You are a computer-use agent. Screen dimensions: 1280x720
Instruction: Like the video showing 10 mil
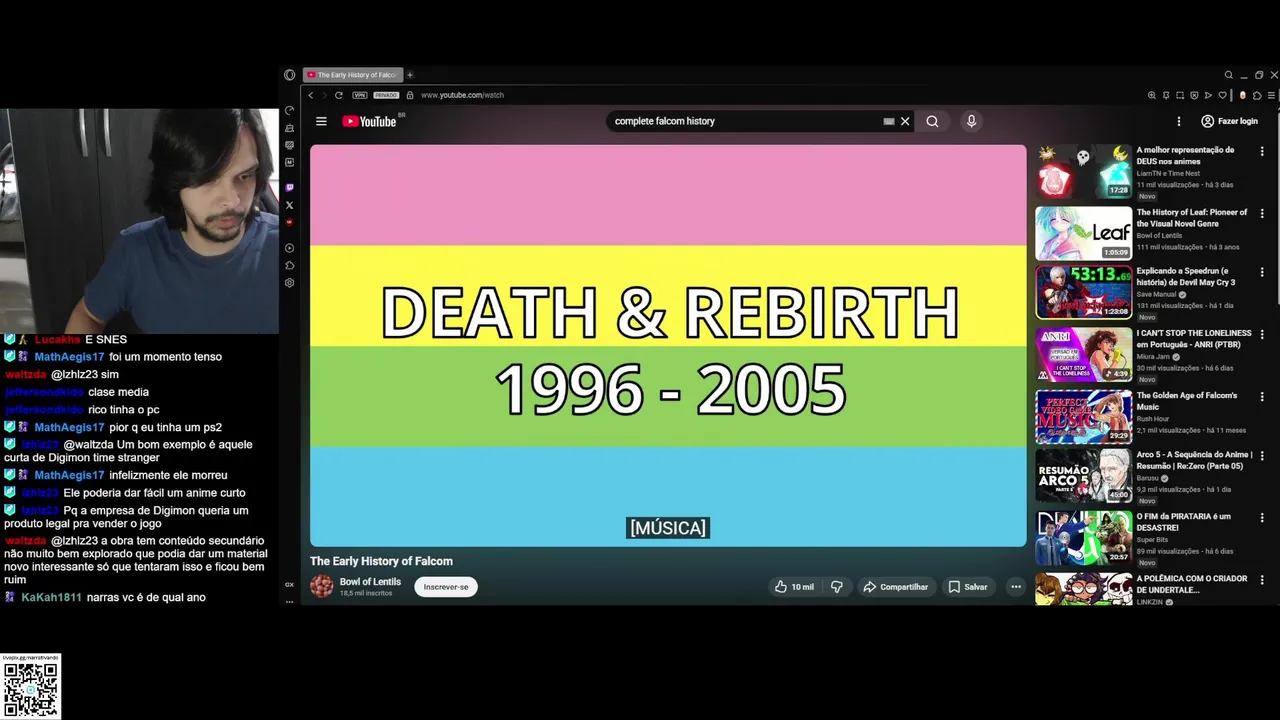794,587
